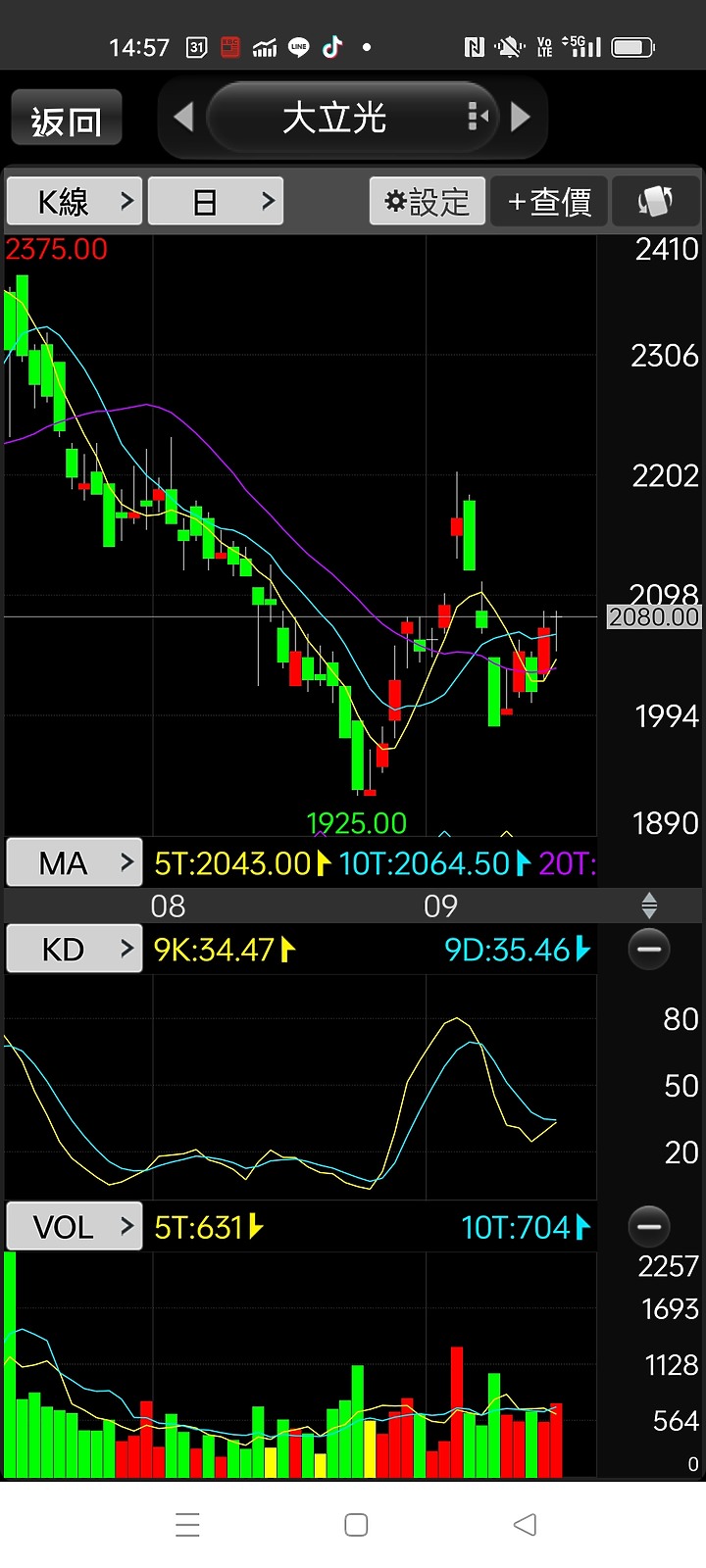Tap the silent mode bell icon
This screenshot has width=706, height=1568.
(x=509, y=47)
